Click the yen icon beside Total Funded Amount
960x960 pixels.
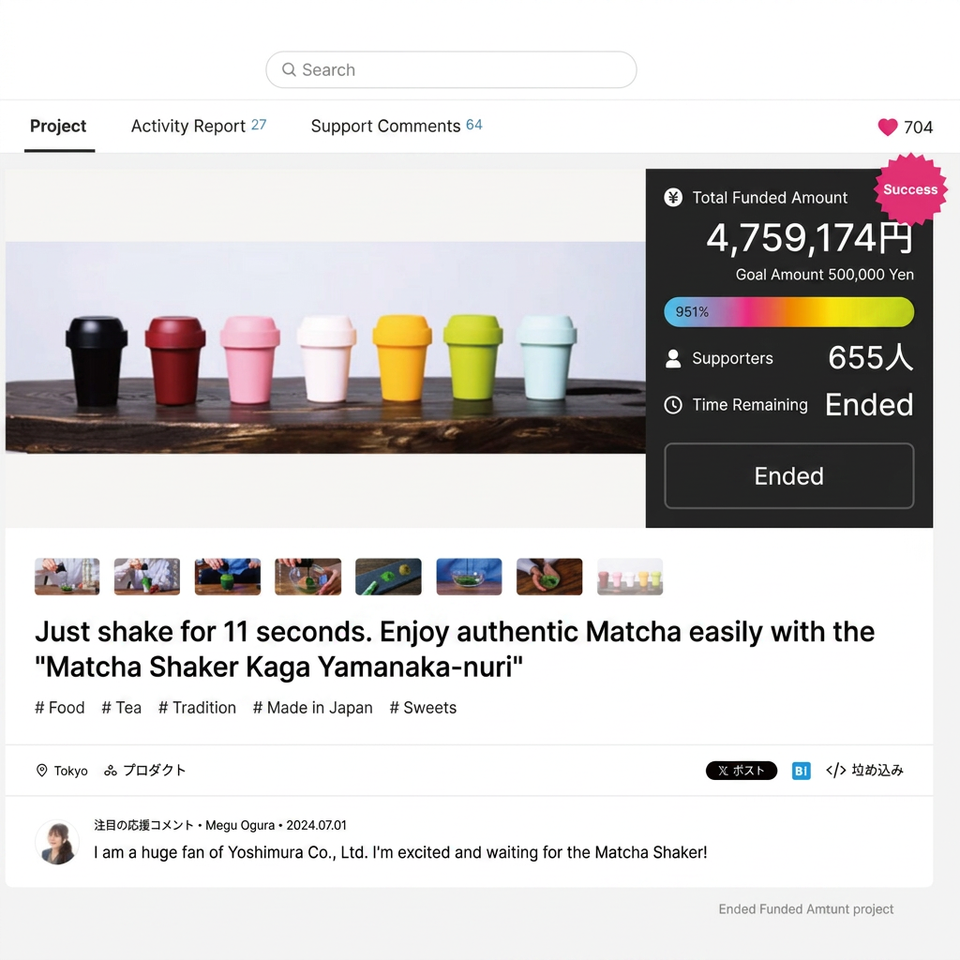pyautogui.click(x=673, y=198)
